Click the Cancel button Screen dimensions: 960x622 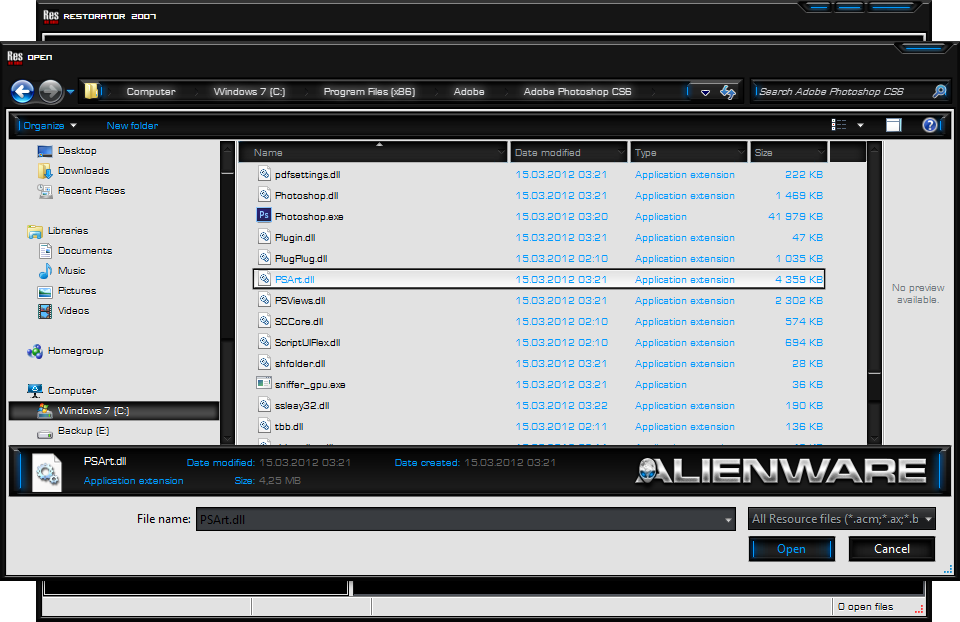pyautogui.click(x=891, y=549)
